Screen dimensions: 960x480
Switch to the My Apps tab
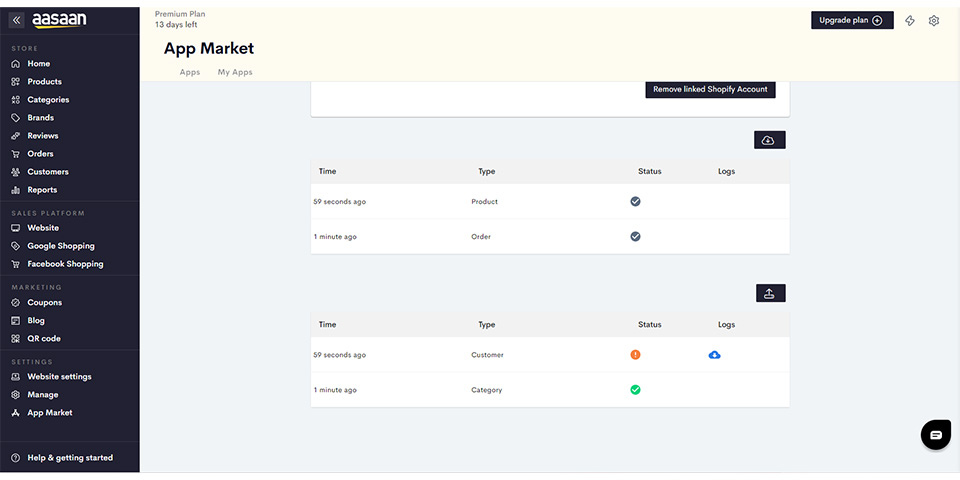point(235,72)
